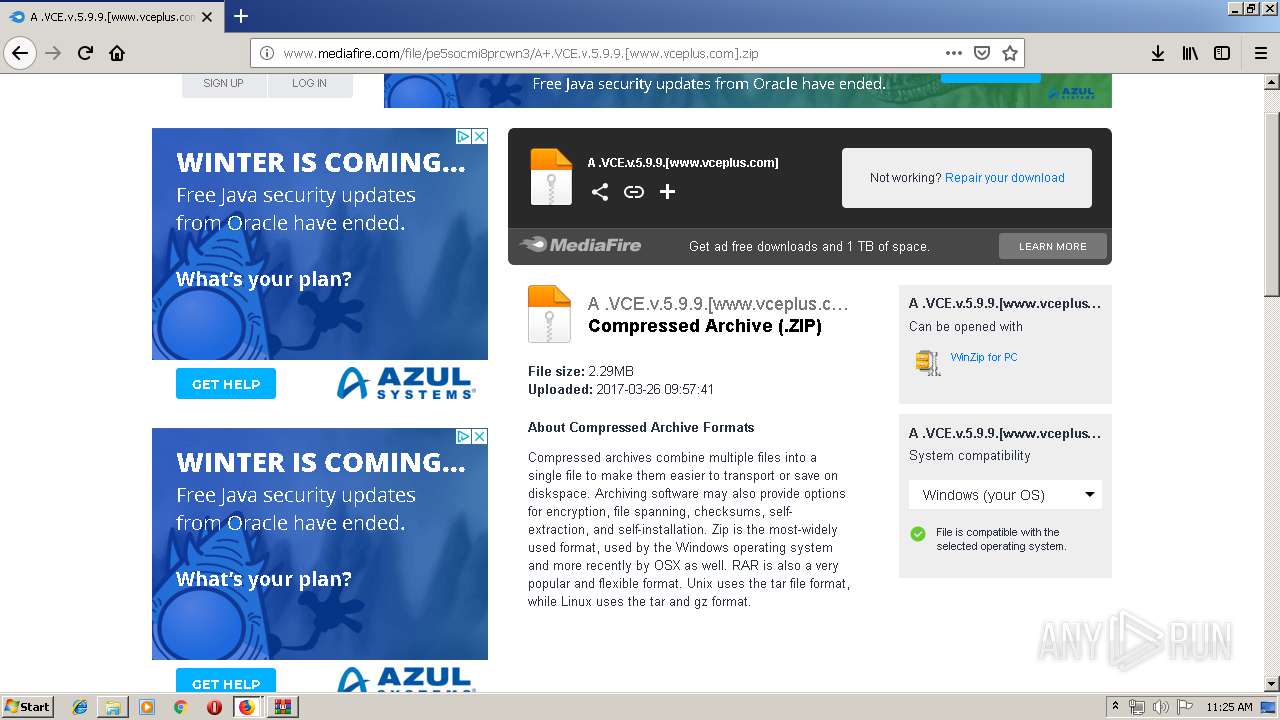
Task: Click the top banner Java security ad
Action: click(x=748, y=90)
